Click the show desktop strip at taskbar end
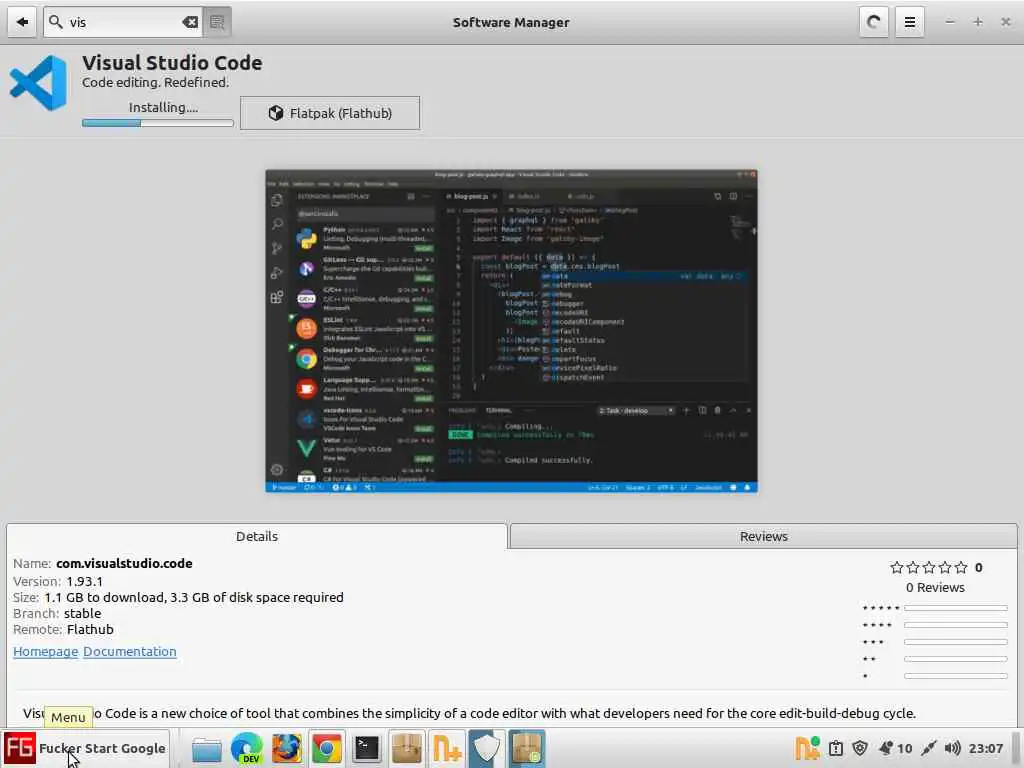1024x768 pixels. click(x=1016, y=748)
